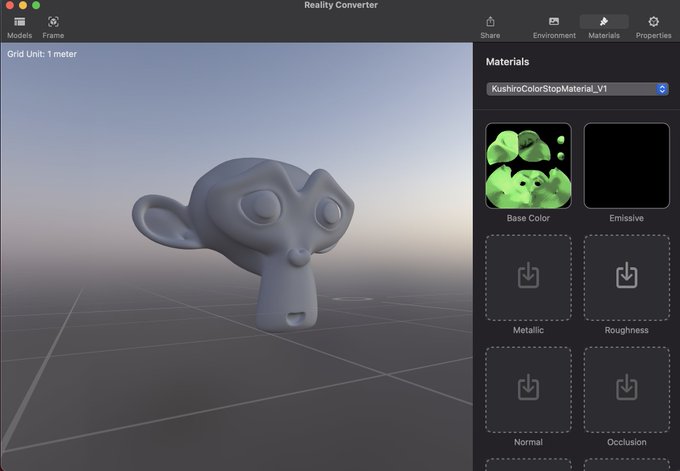Click the Frame toolbar icon
This screenshot has width=680, height=471.
(x=53, y=27)
